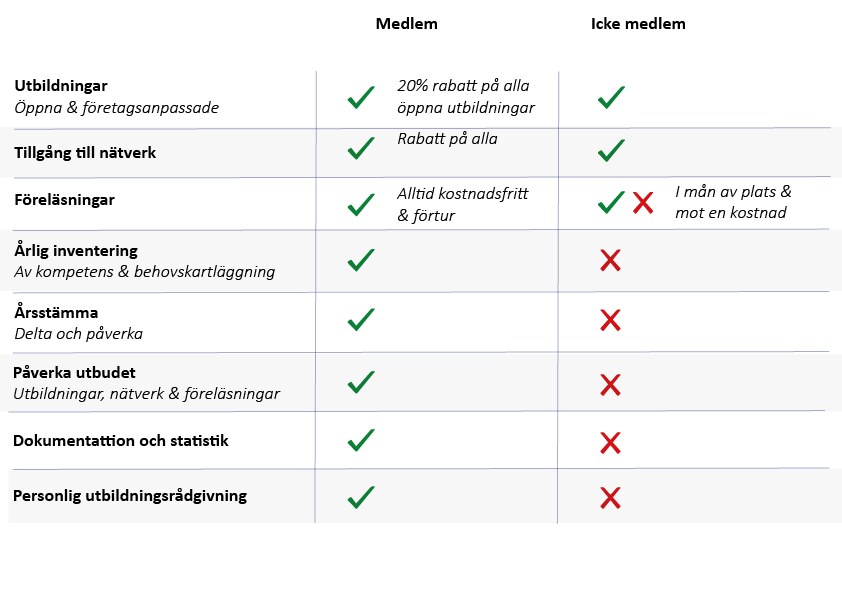Click red cross for Personlig utbildningsrådgivning
The width and height of the screenshot is (842, 595).
(610, 497)
